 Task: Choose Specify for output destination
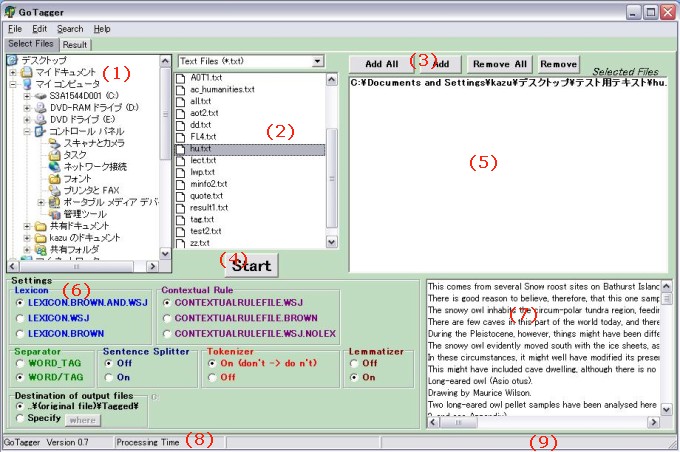click(x=20, y=418)
